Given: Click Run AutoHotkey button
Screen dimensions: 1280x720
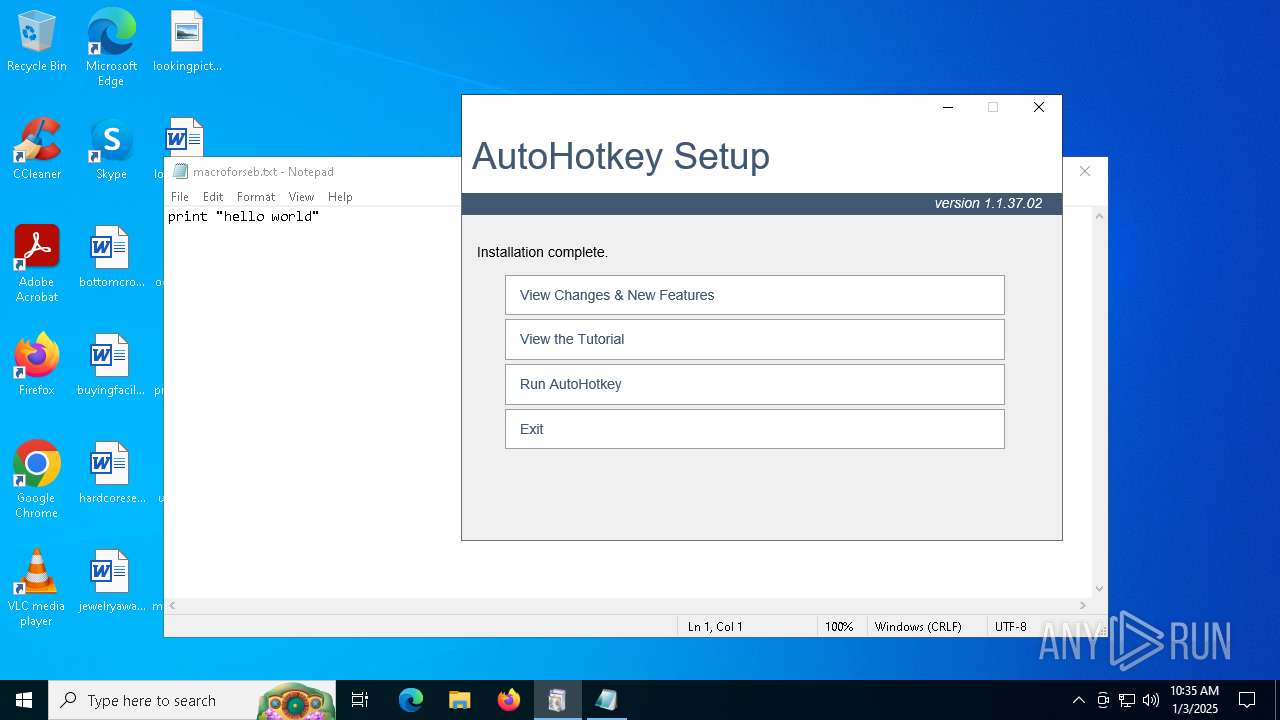Looking at the screenshot, I should (755, 384).
